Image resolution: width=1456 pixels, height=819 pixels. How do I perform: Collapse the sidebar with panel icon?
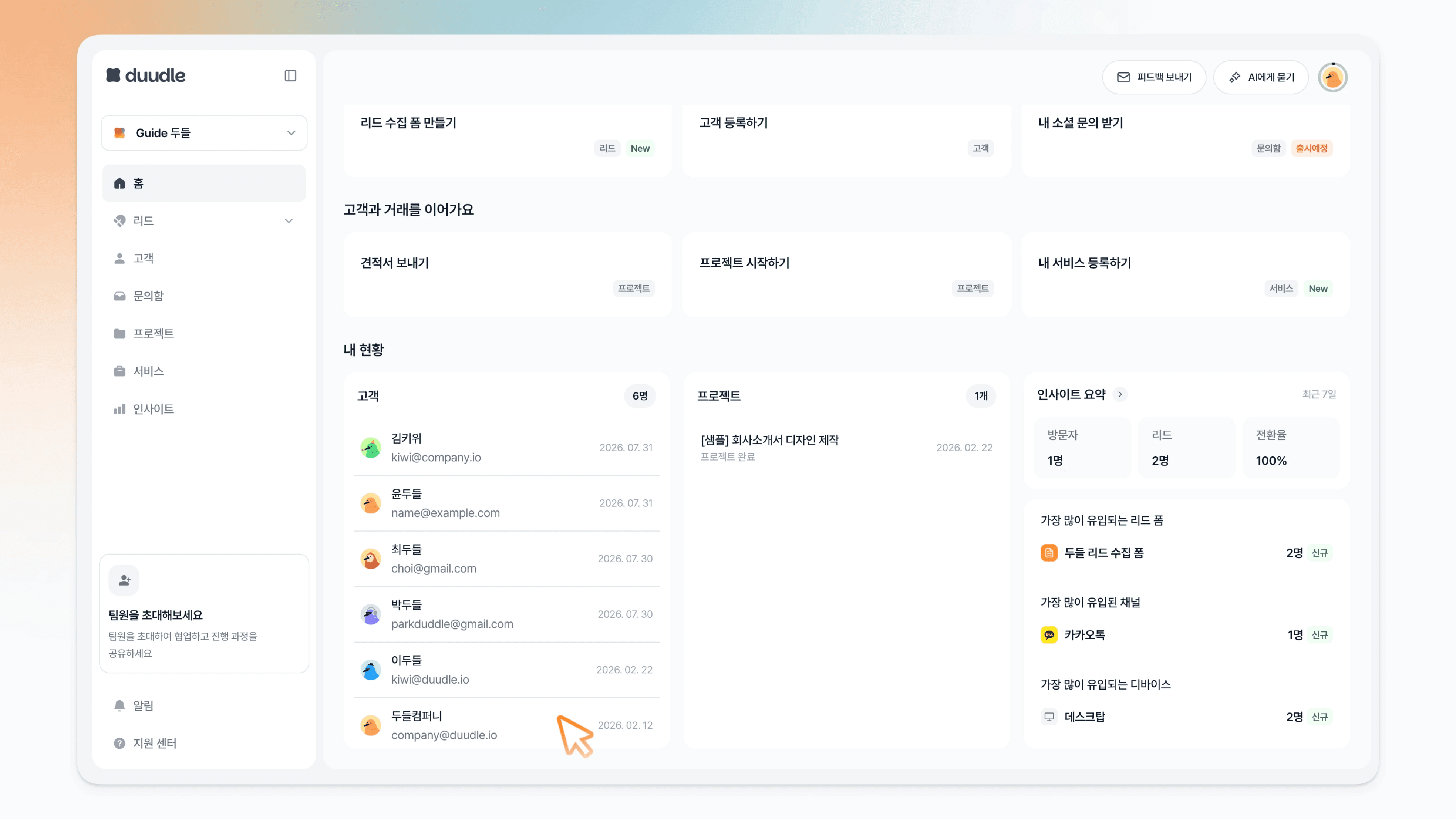(x=290, y=76)
